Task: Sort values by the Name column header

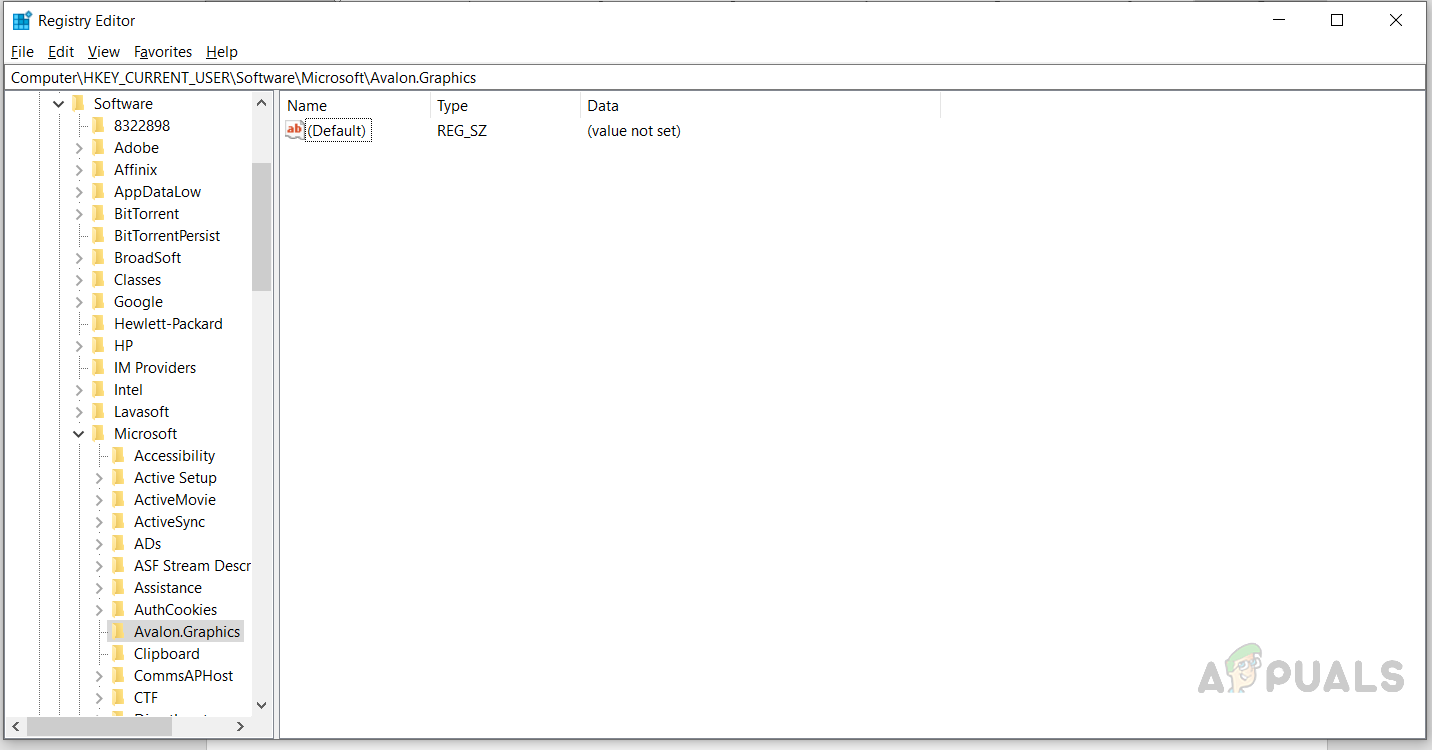Action: click(355, 105)
